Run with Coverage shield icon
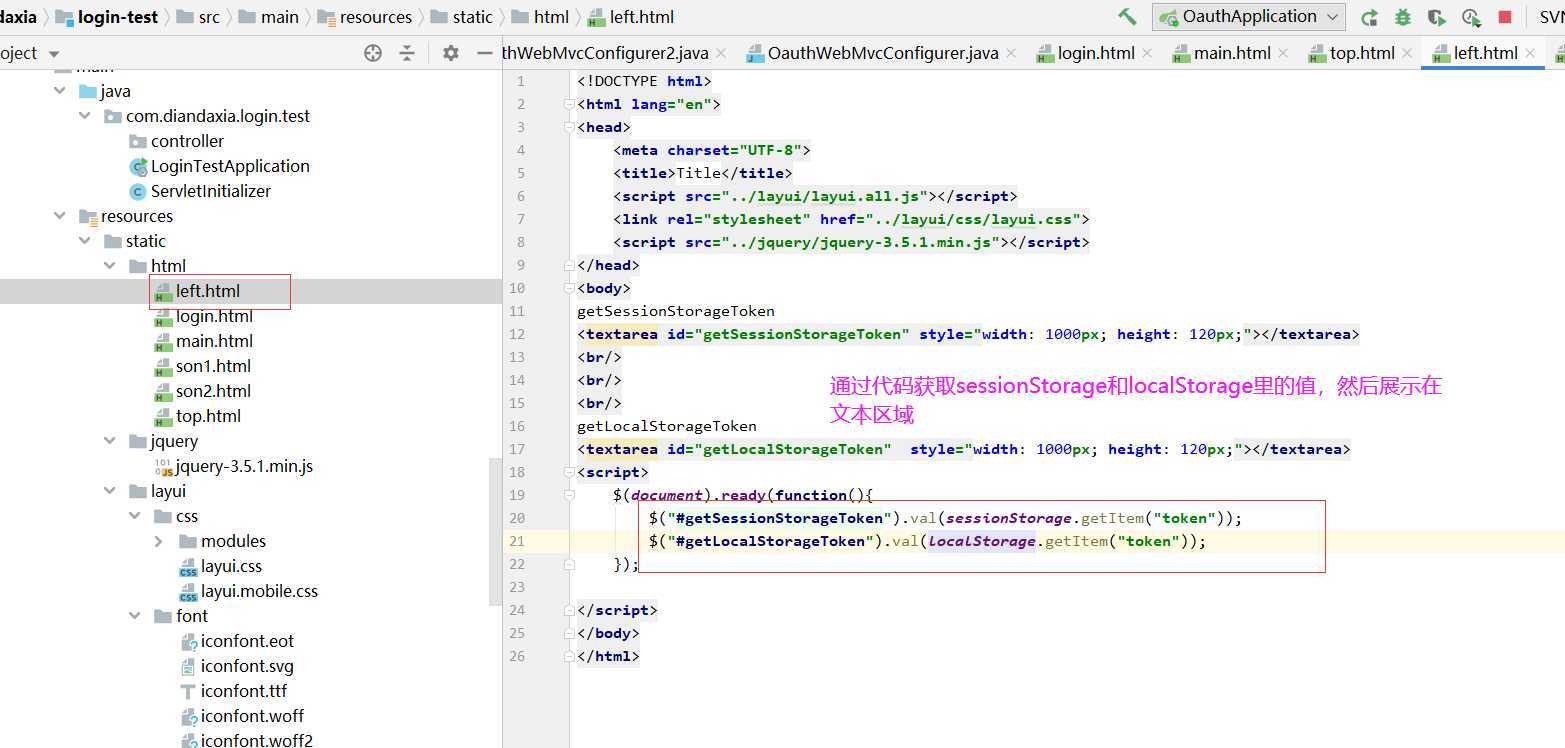The image size is (1565, 748). coord(1437,17)
